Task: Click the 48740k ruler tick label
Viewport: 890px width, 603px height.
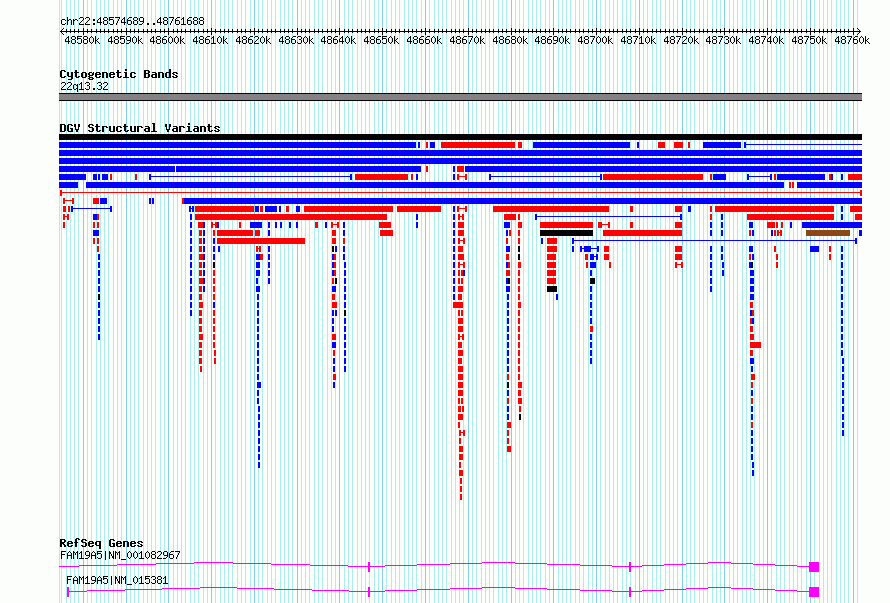Action: [x=766, y=40]
